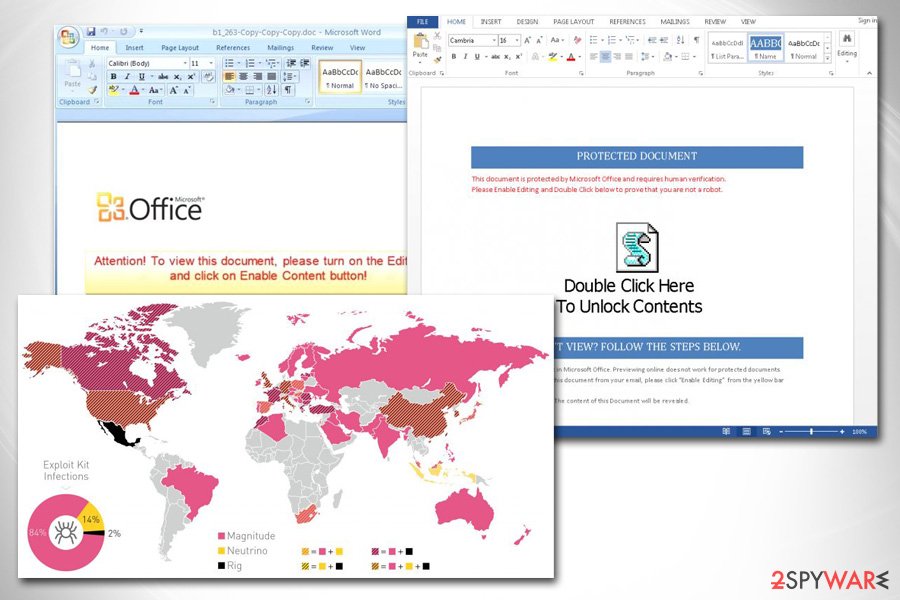Adjust the zoom slider in Word 2013
Viewport: 900px width, 600px height.
[811, 432]
